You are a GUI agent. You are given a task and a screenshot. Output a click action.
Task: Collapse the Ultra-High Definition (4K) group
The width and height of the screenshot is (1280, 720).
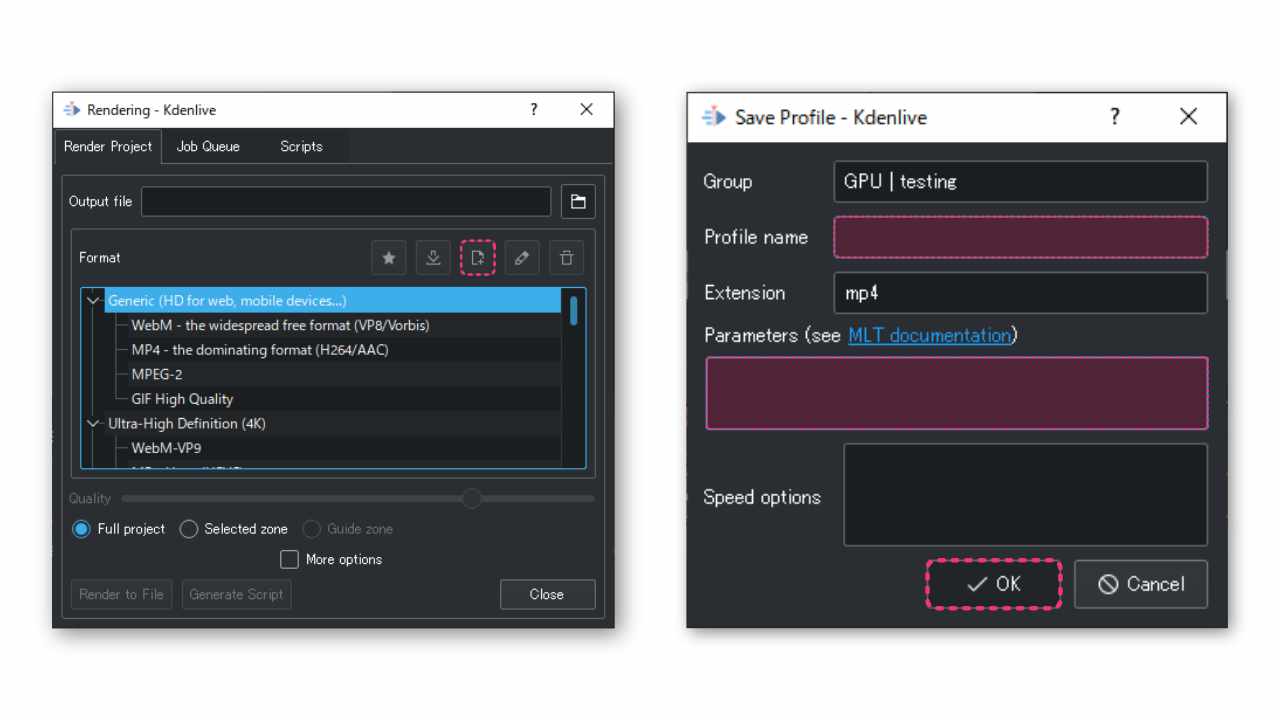tap(94, 424)
